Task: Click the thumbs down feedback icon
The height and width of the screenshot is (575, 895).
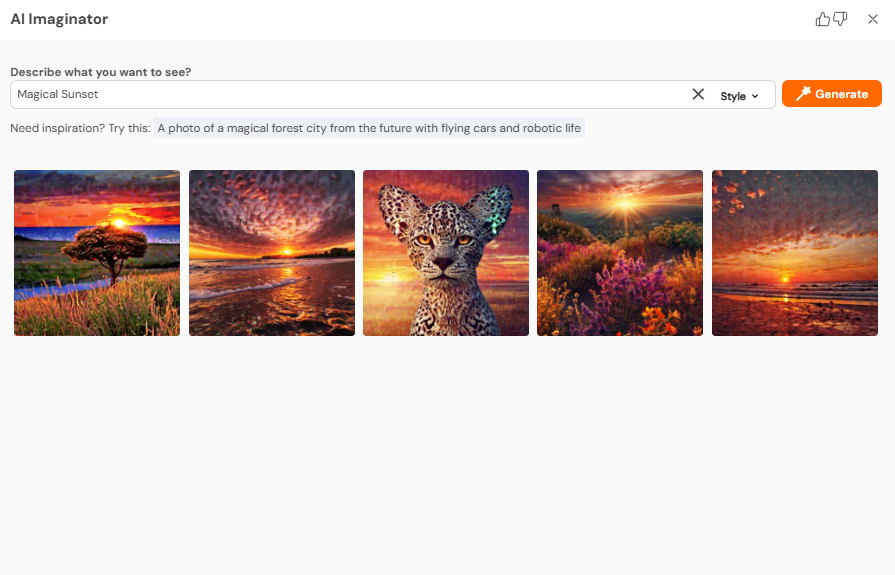Action: point(840,19)
